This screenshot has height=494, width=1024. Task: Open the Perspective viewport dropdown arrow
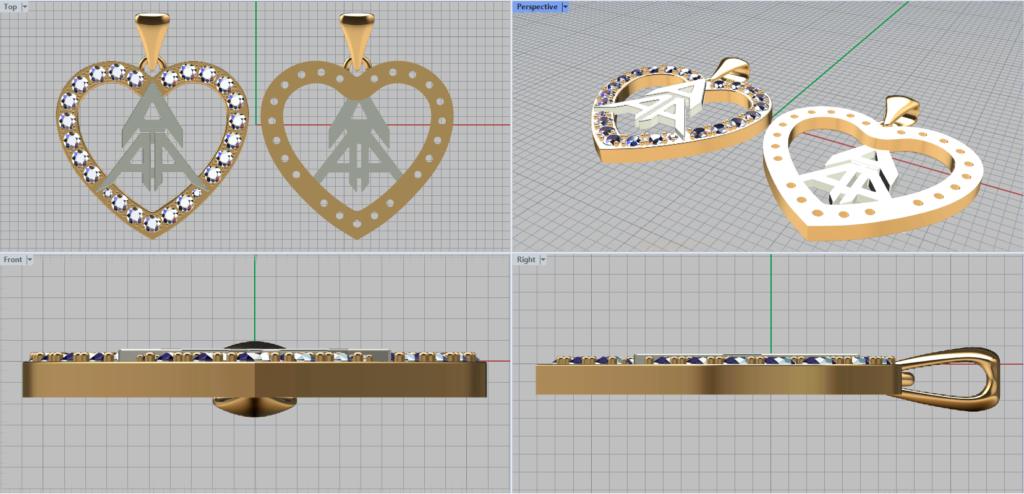[565, 6]
